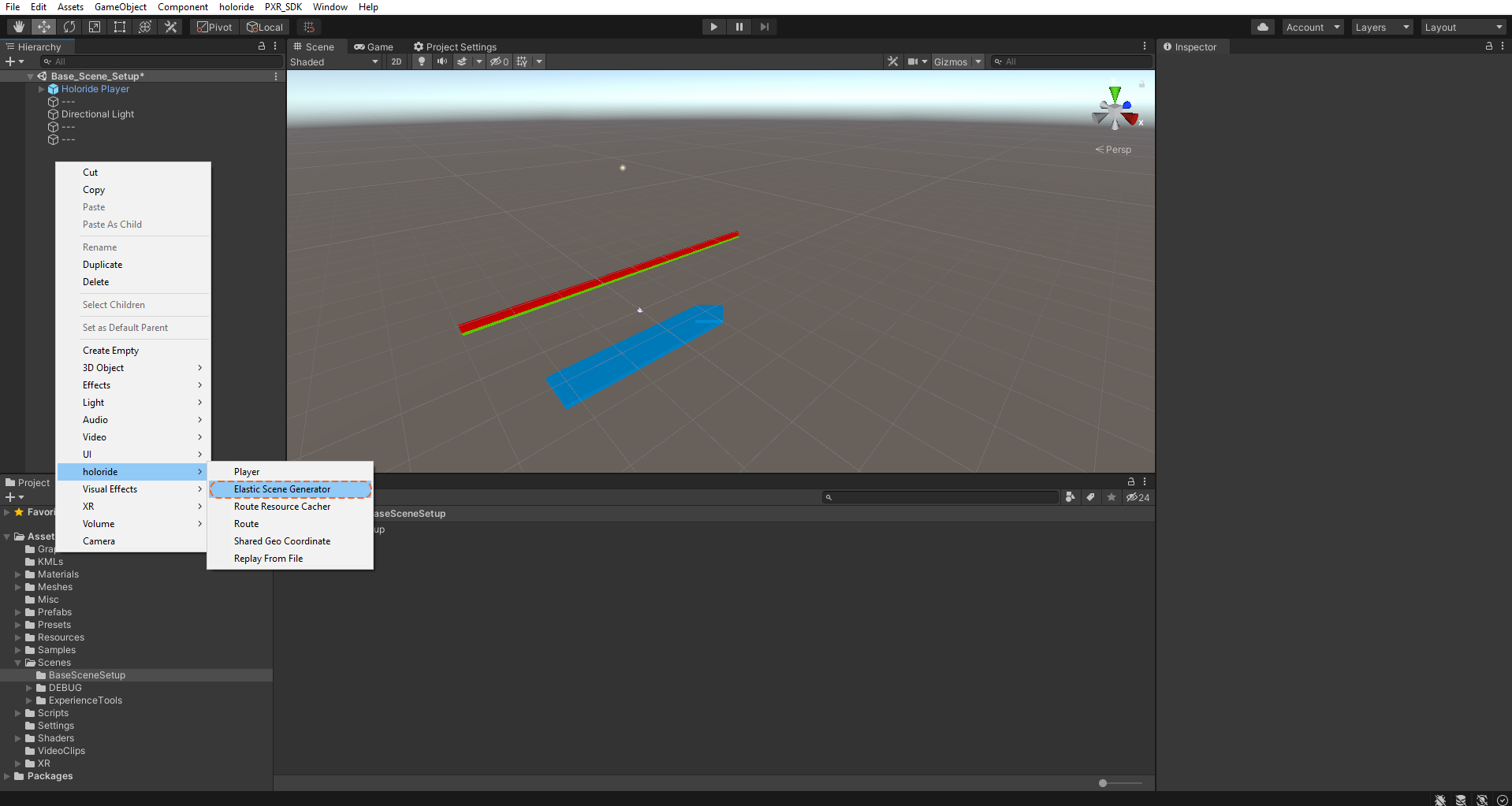Image resolution: width=1512 pixels, height=806 pixels.
Task: Expand the Holoride Player tree item
Action: [x=42, y=89]
